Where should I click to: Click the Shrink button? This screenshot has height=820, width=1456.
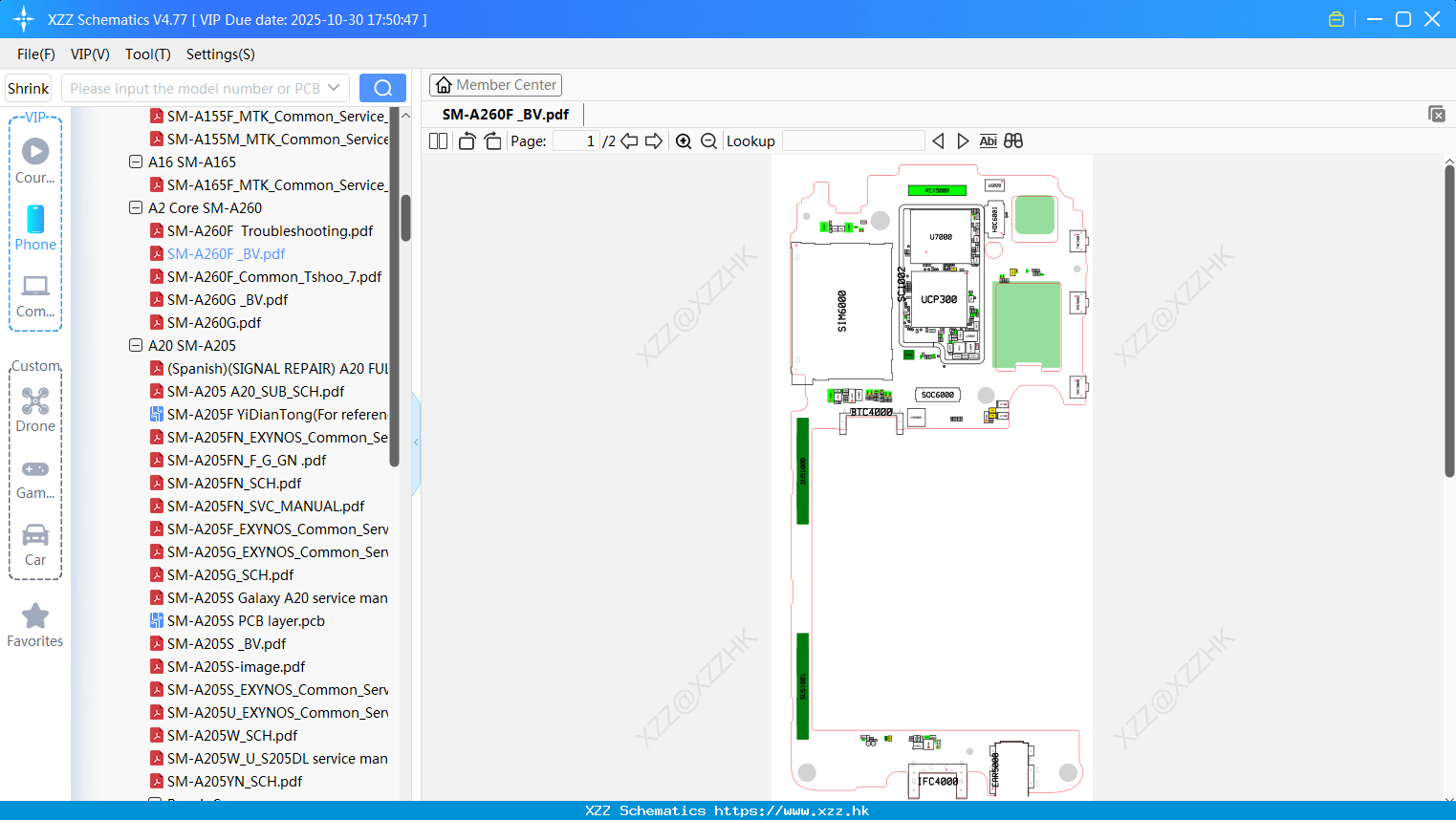pos(29,88)
